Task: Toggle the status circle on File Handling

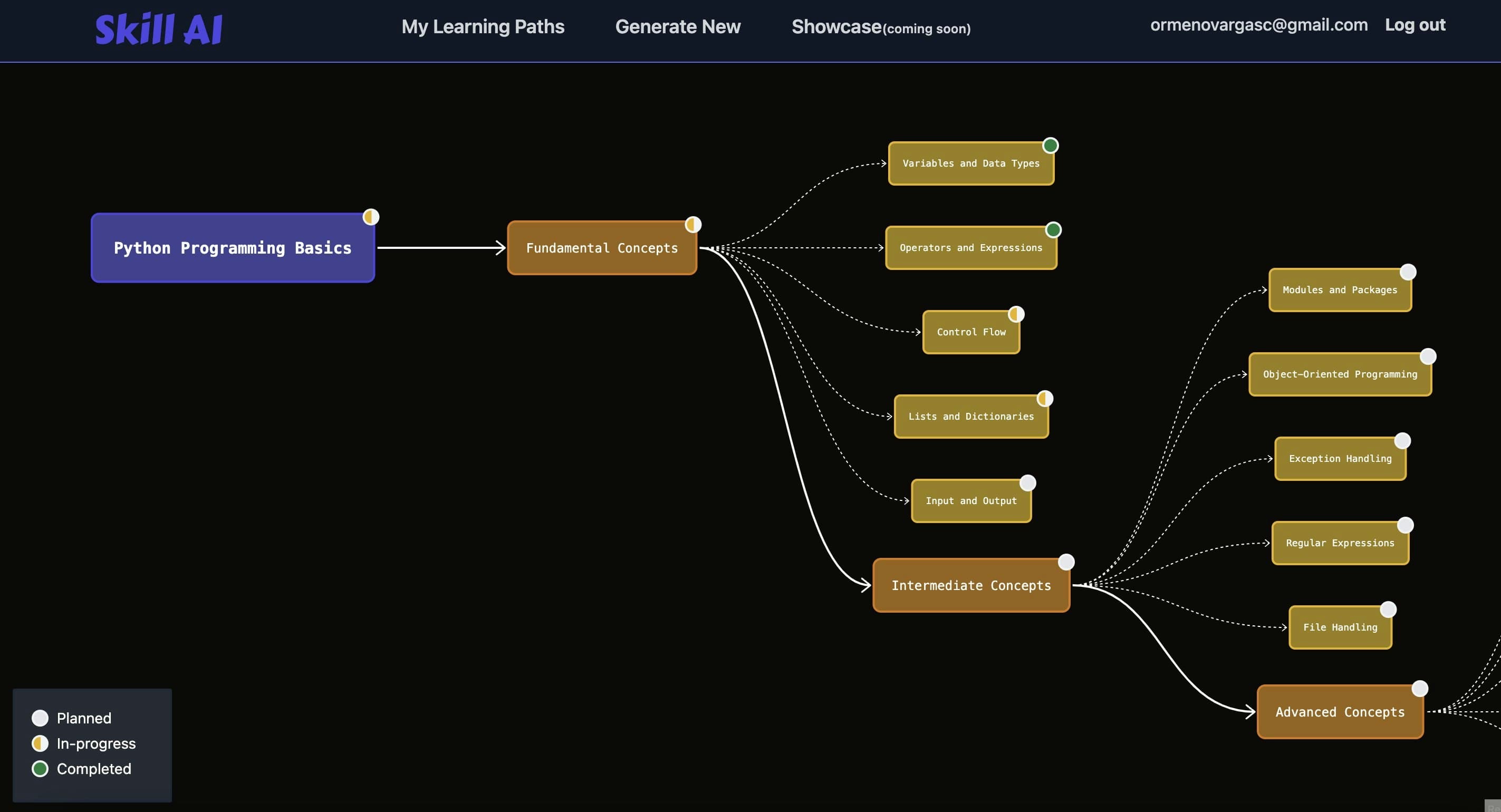Action: point(1388,610)
